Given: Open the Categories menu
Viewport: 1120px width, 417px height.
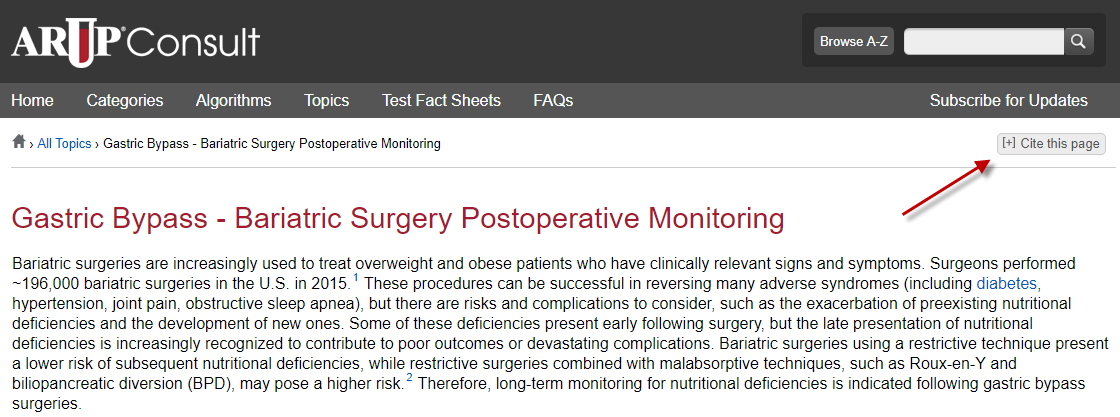Looking at the screenshot, I should tap(125, 101).
